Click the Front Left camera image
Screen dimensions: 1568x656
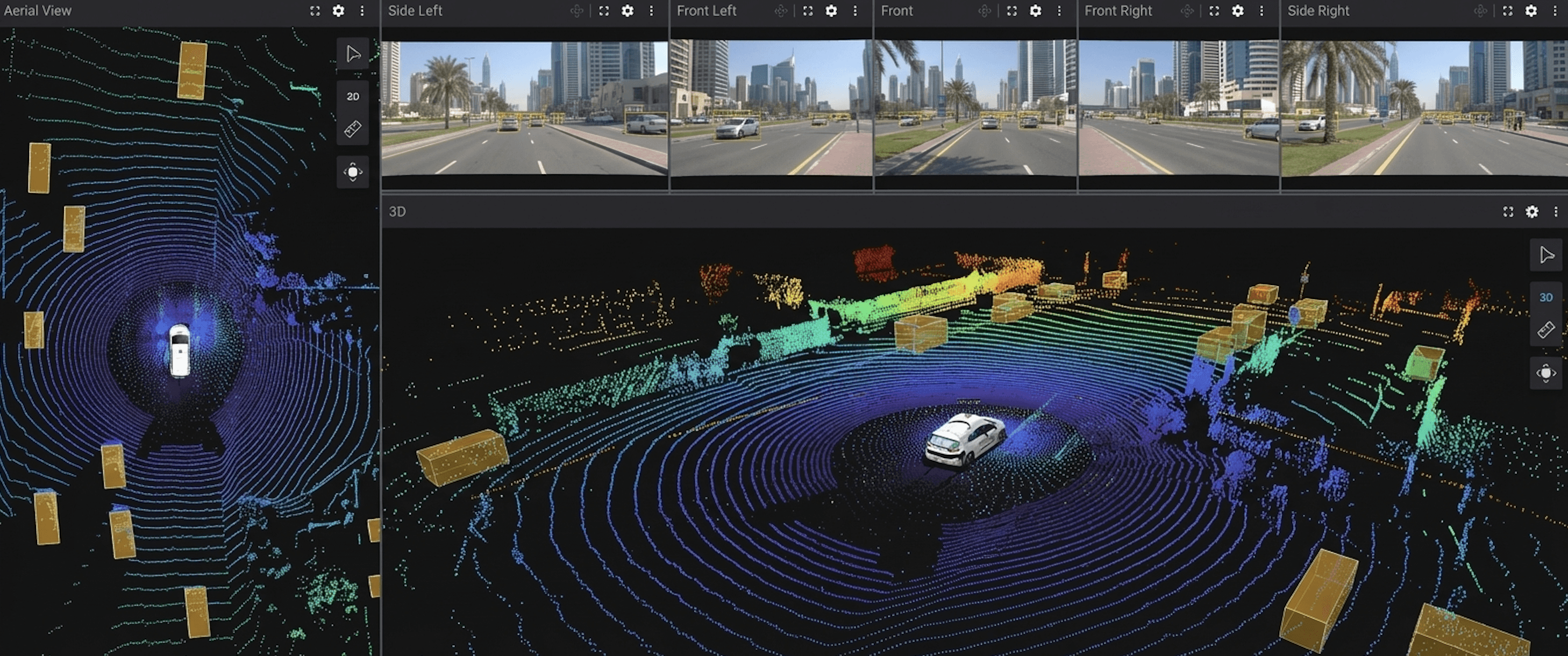[x=771, y=108]
